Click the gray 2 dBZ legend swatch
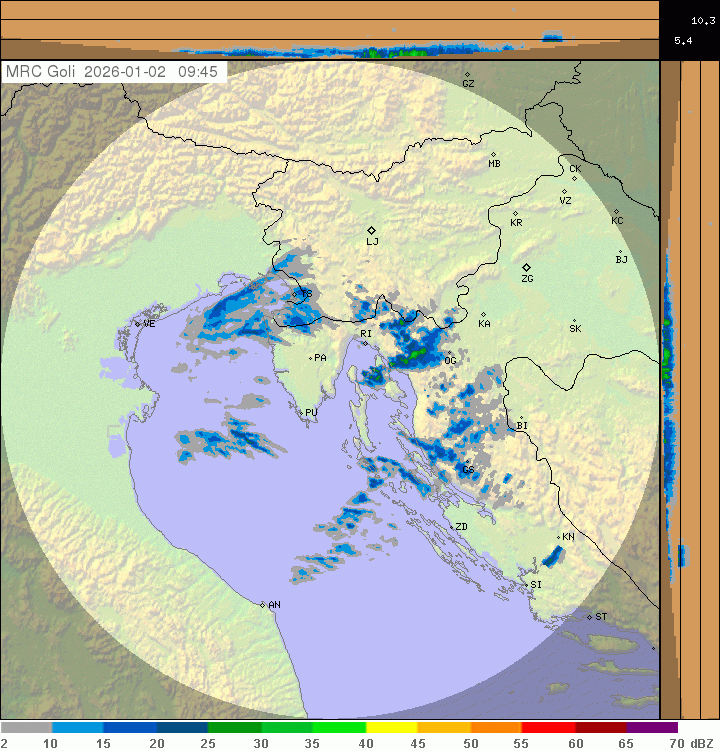The height and width of the screenshot is (751, 720). 26,728
